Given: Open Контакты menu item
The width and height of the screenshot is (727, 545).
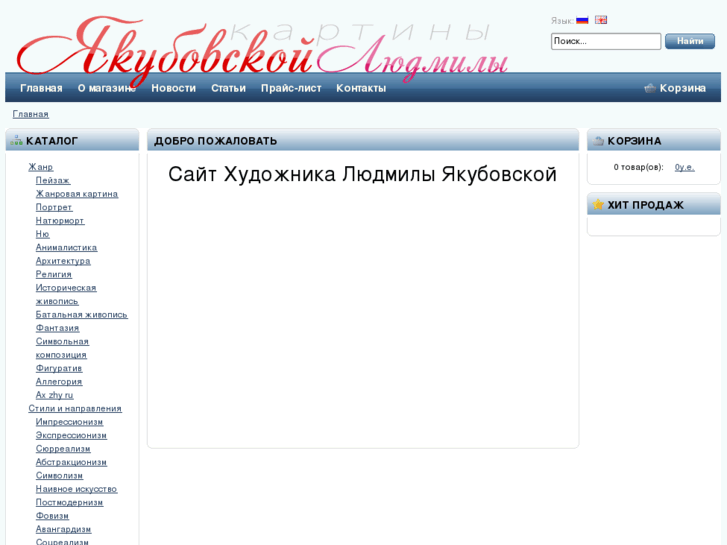Looking at the screenshot, I should coord(361,88).
